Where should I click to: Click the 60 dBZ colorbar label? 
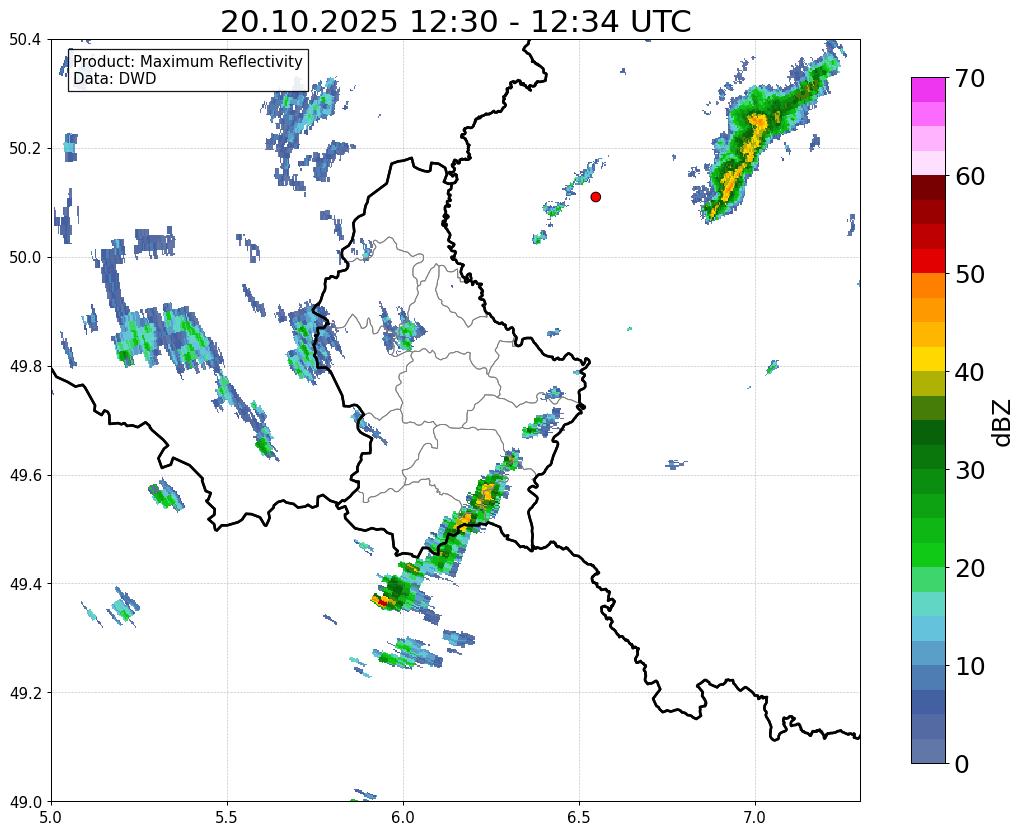[x=970, y=176]
